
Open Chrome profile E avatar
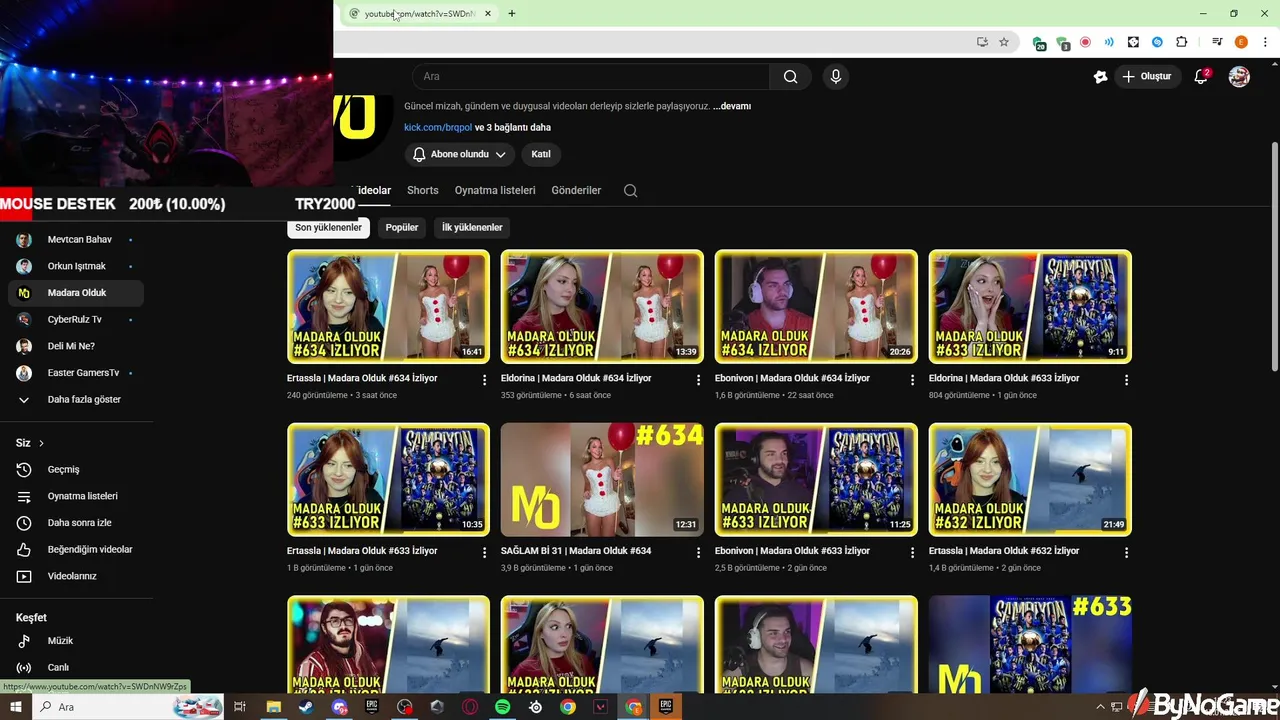pos(1241,42)
